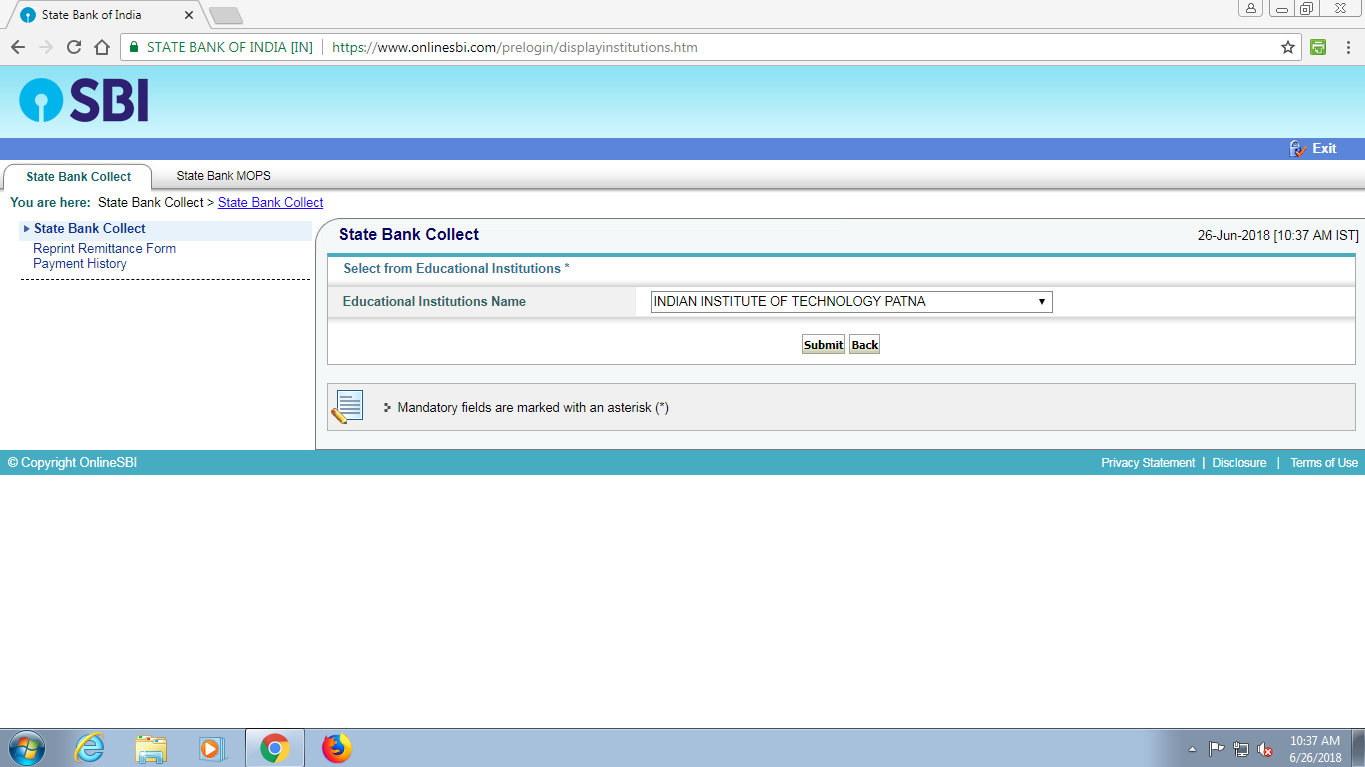The height and width of the screenshot is (767, 1365).
Task: Click 'Copyright OnlineSBI' footer text
Action: pyautogui.click(x=72, y=463)
